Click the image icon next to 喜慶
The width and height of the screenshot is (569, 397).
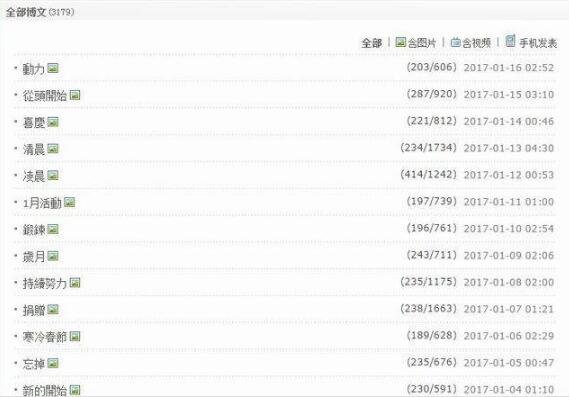(53, 122)
